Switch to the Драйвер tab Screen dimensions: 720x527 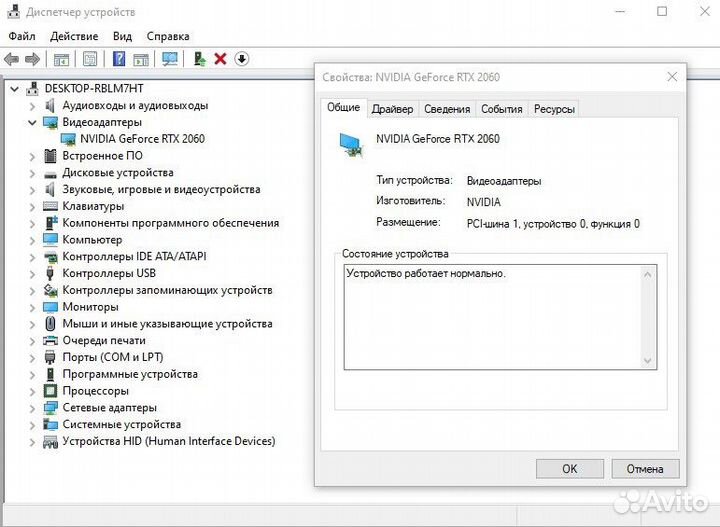392,109
